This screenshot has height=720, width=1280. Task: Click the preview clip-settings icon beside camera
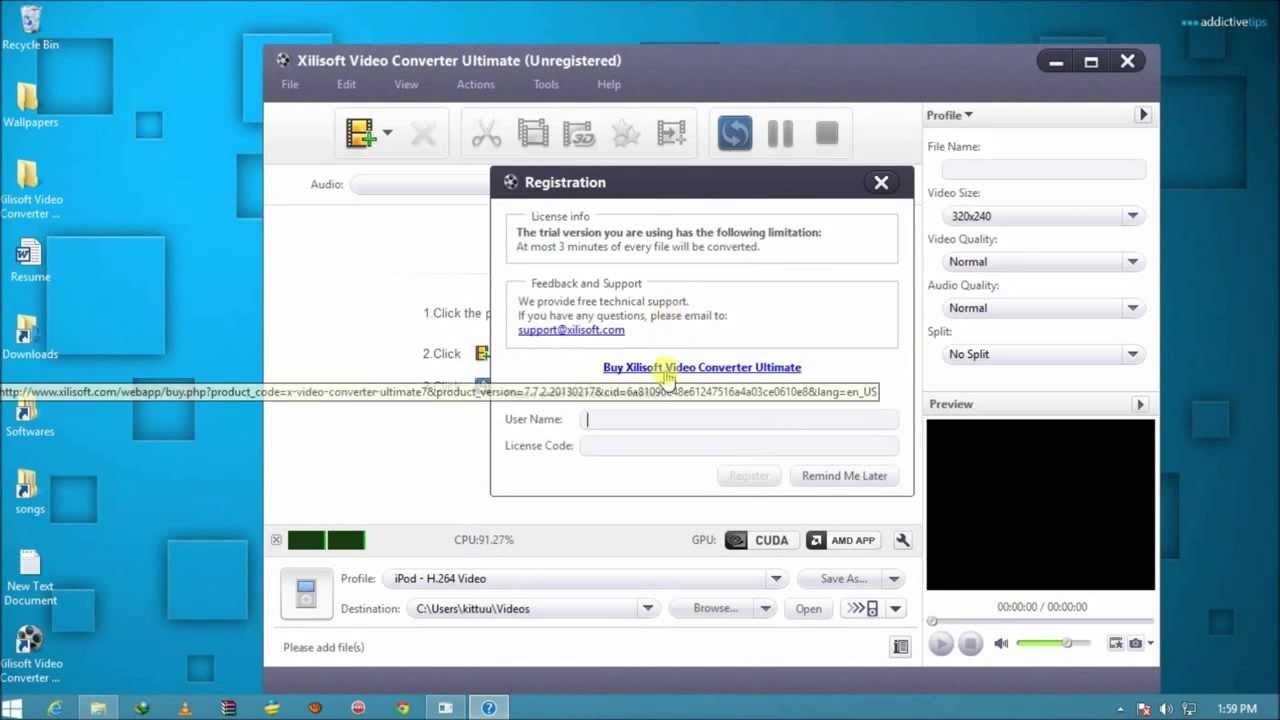[x=1116, y=643]
